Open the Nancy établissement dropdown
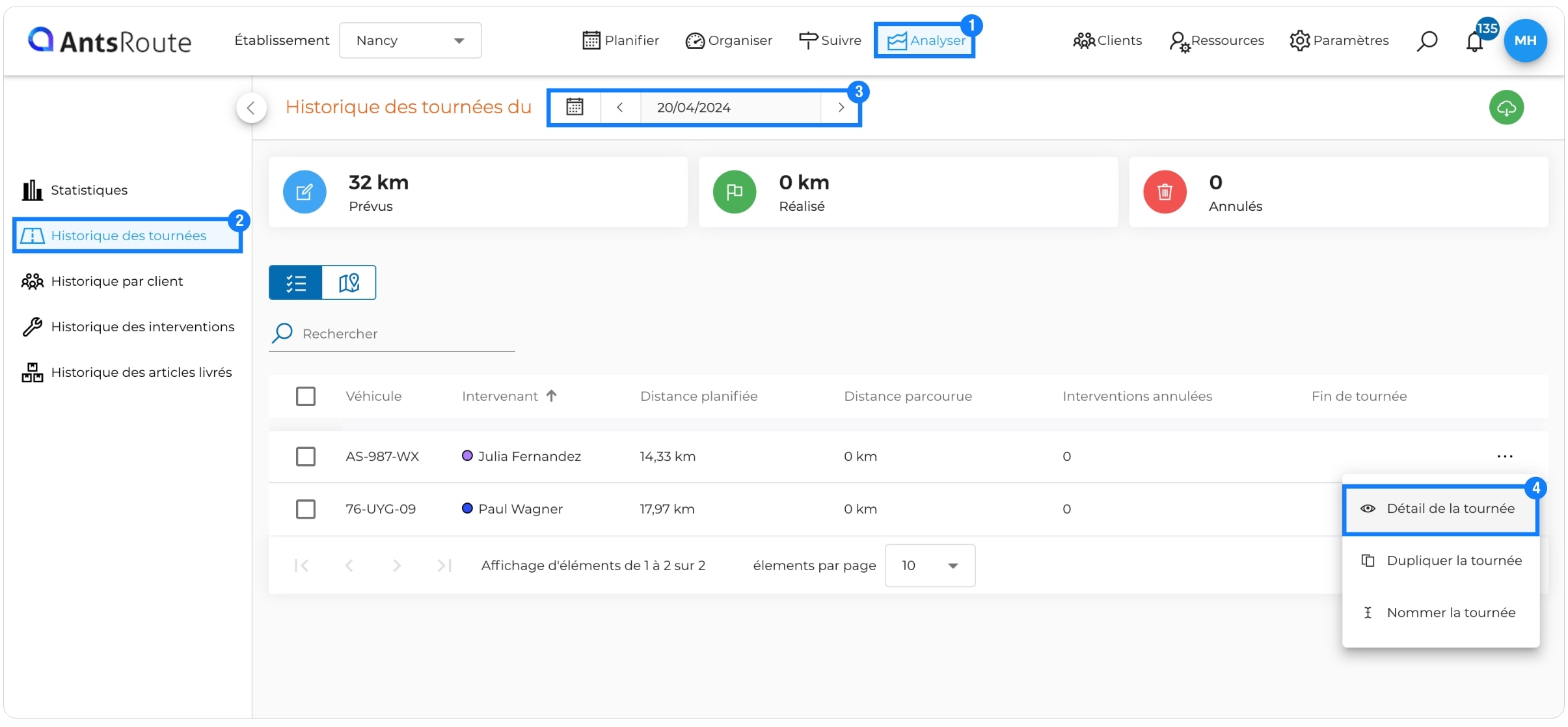This screenshot has width=1568, height=727. [x=410, y=40]
